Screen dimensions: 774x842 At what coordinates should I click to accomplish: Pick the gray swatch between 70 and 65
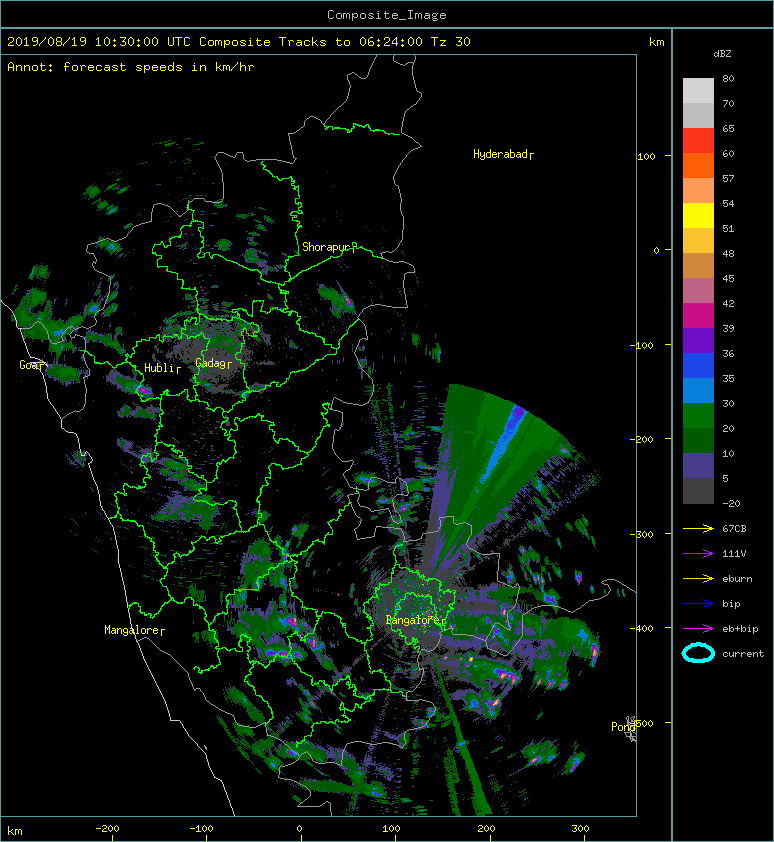[698, 115]
